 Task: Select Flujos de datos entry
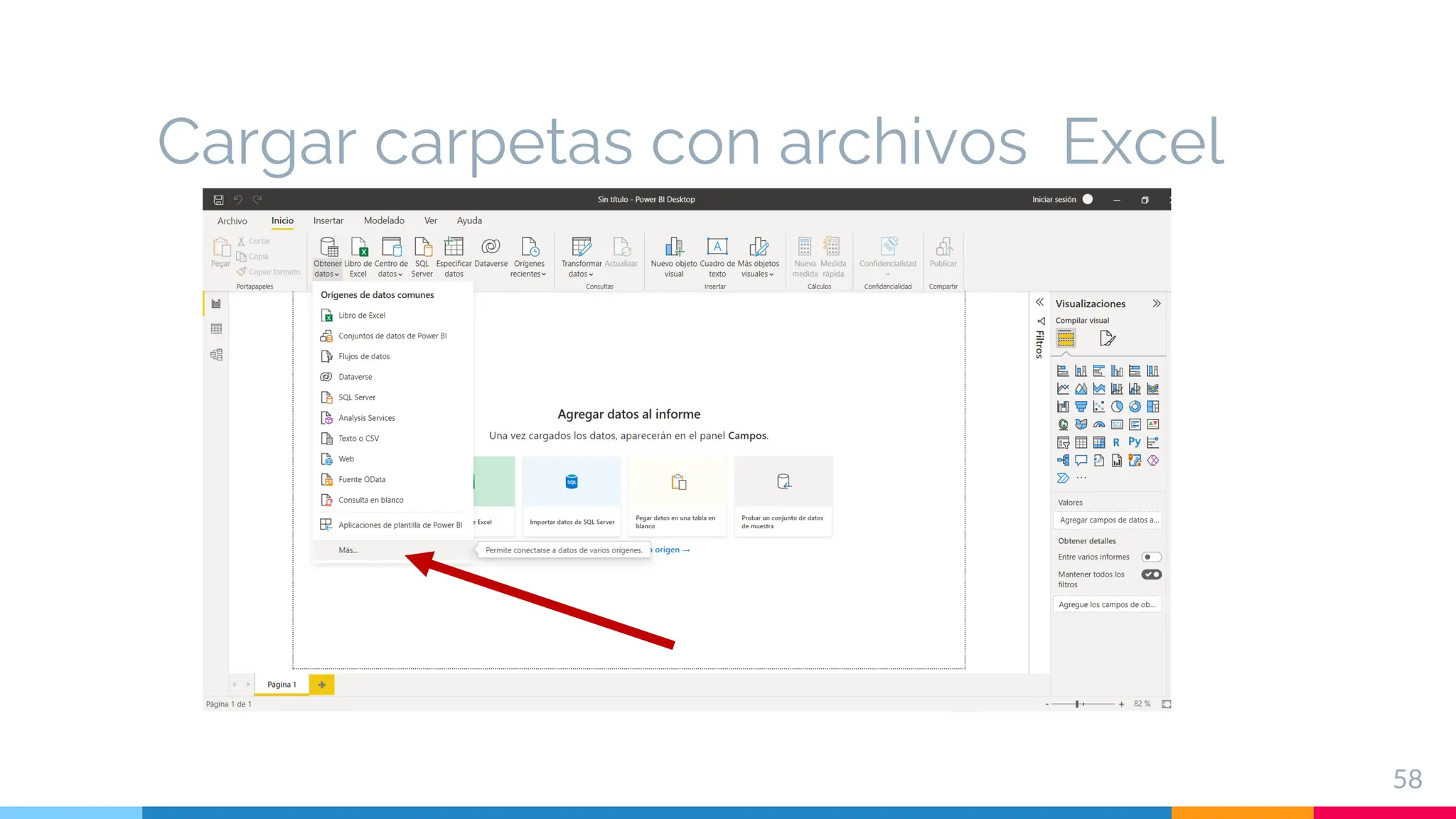[392, 357]
